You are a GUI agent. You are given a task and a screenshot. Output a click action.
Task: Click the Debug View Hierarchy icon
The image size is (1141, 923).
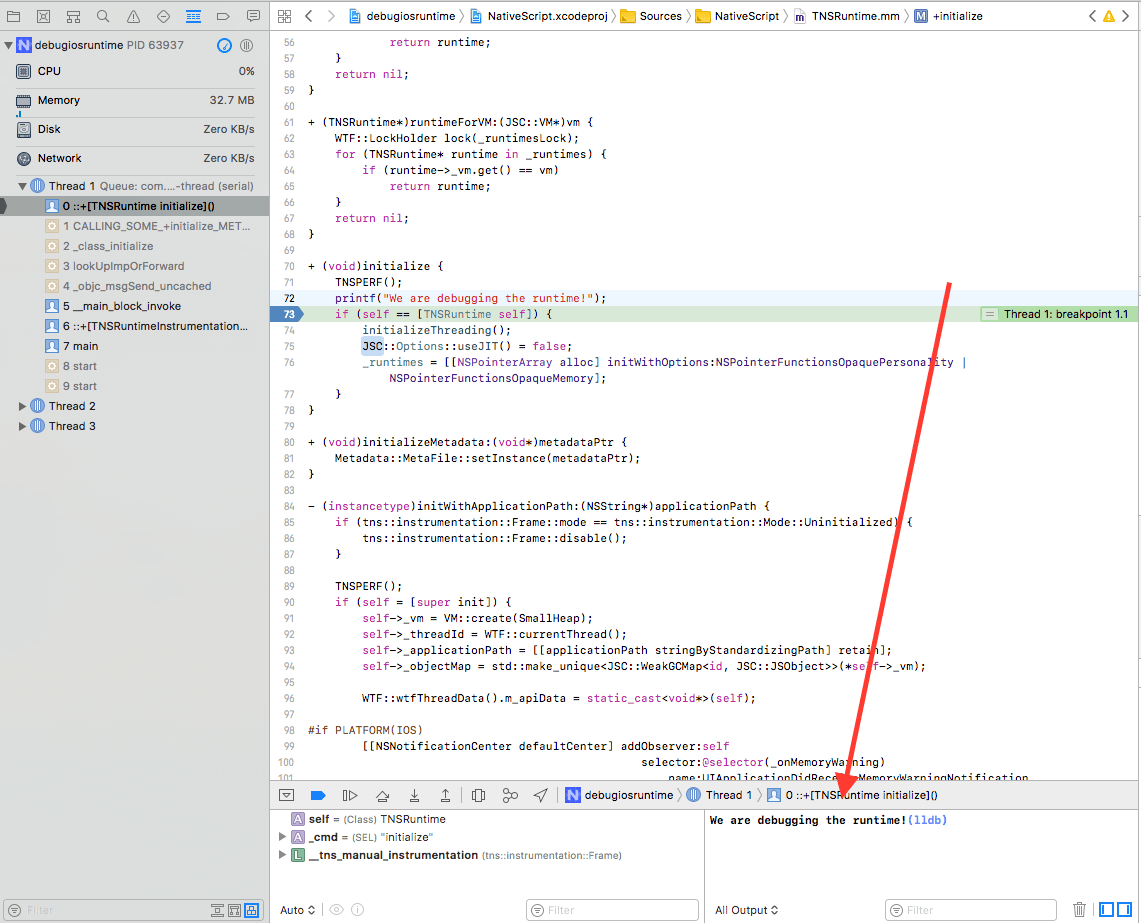(x=478, y=795)
